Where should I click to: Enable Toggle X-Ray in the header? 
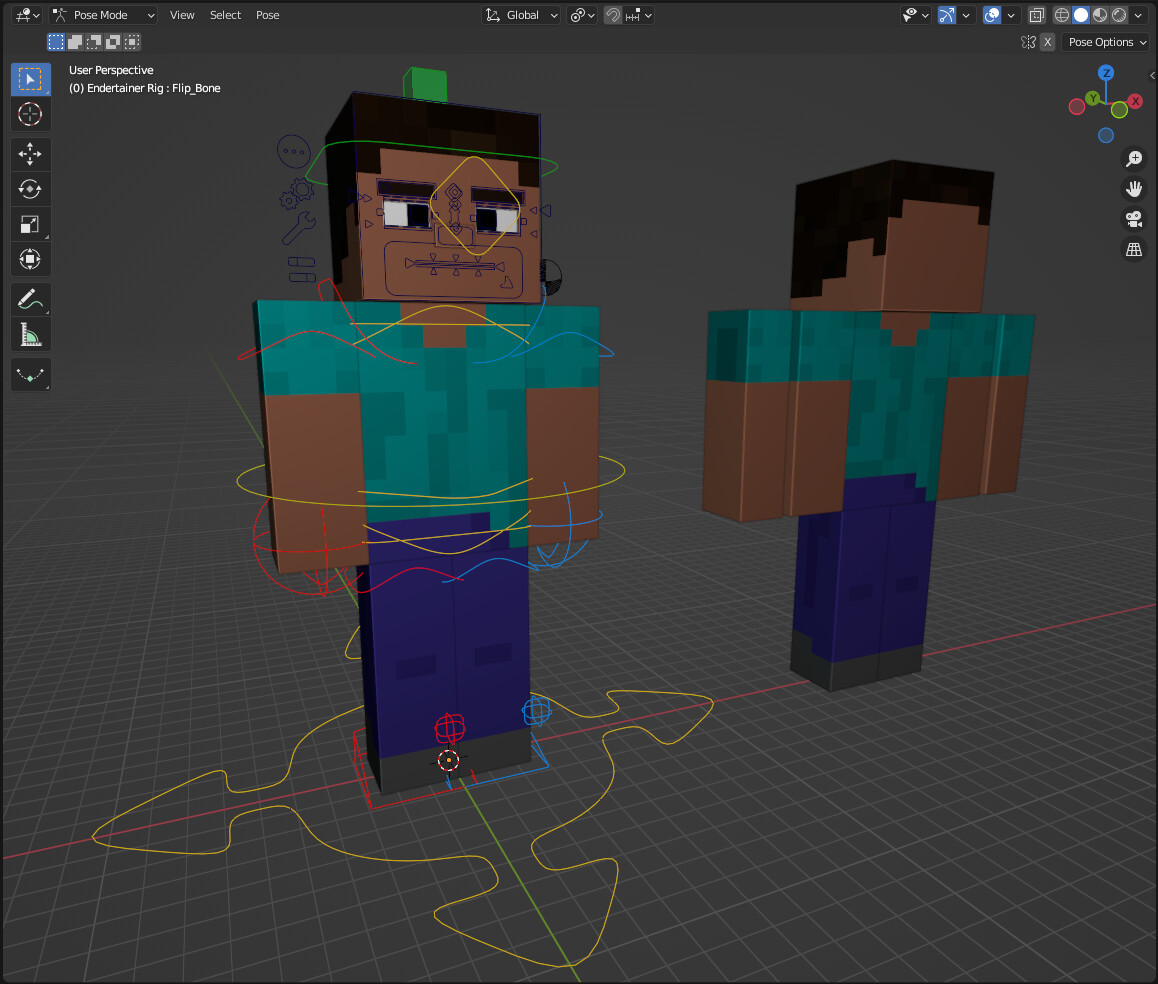click(x=1037, y=15)
